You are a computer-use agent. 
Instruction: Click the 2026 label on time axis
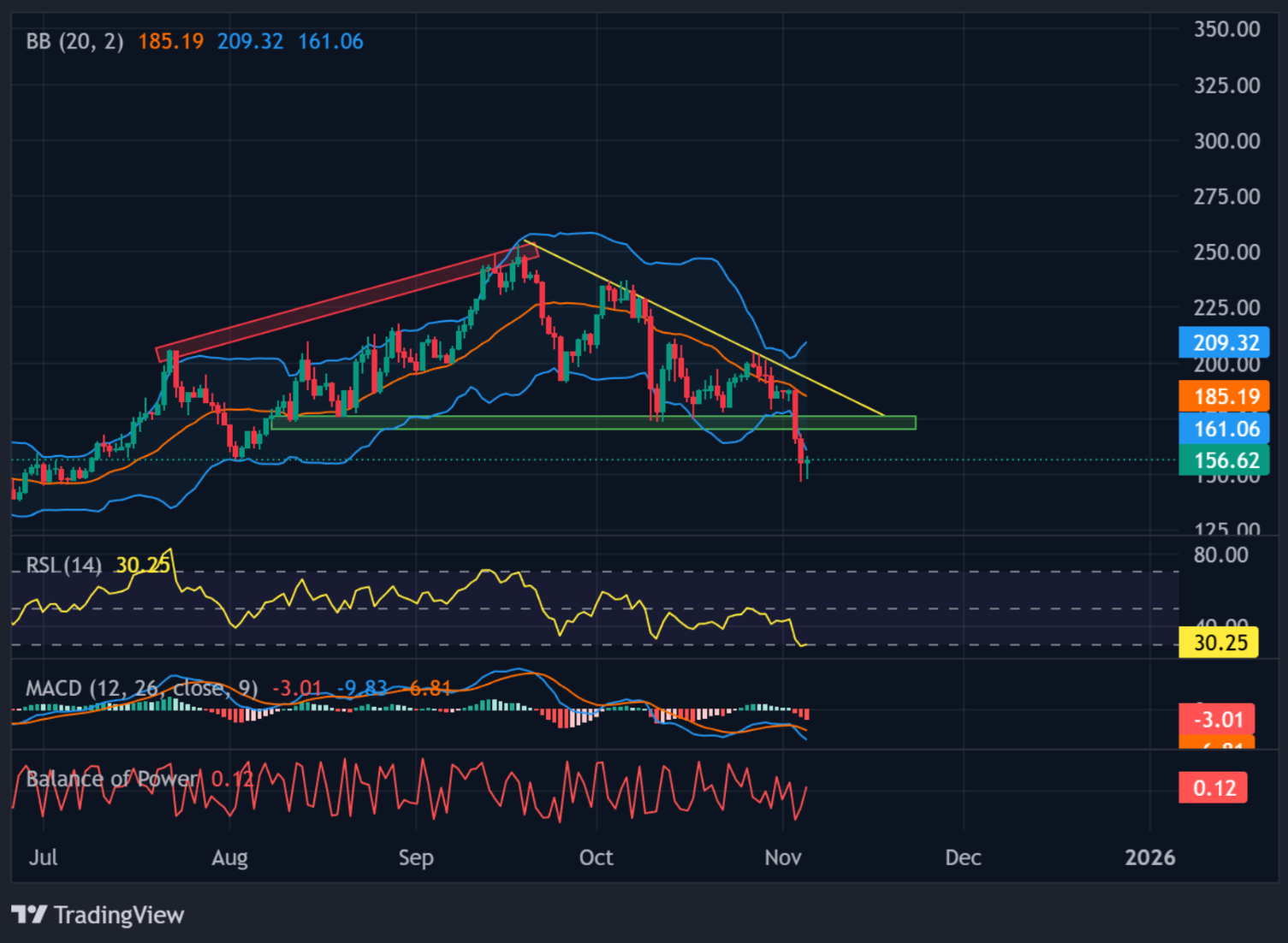coord(1149,857)
